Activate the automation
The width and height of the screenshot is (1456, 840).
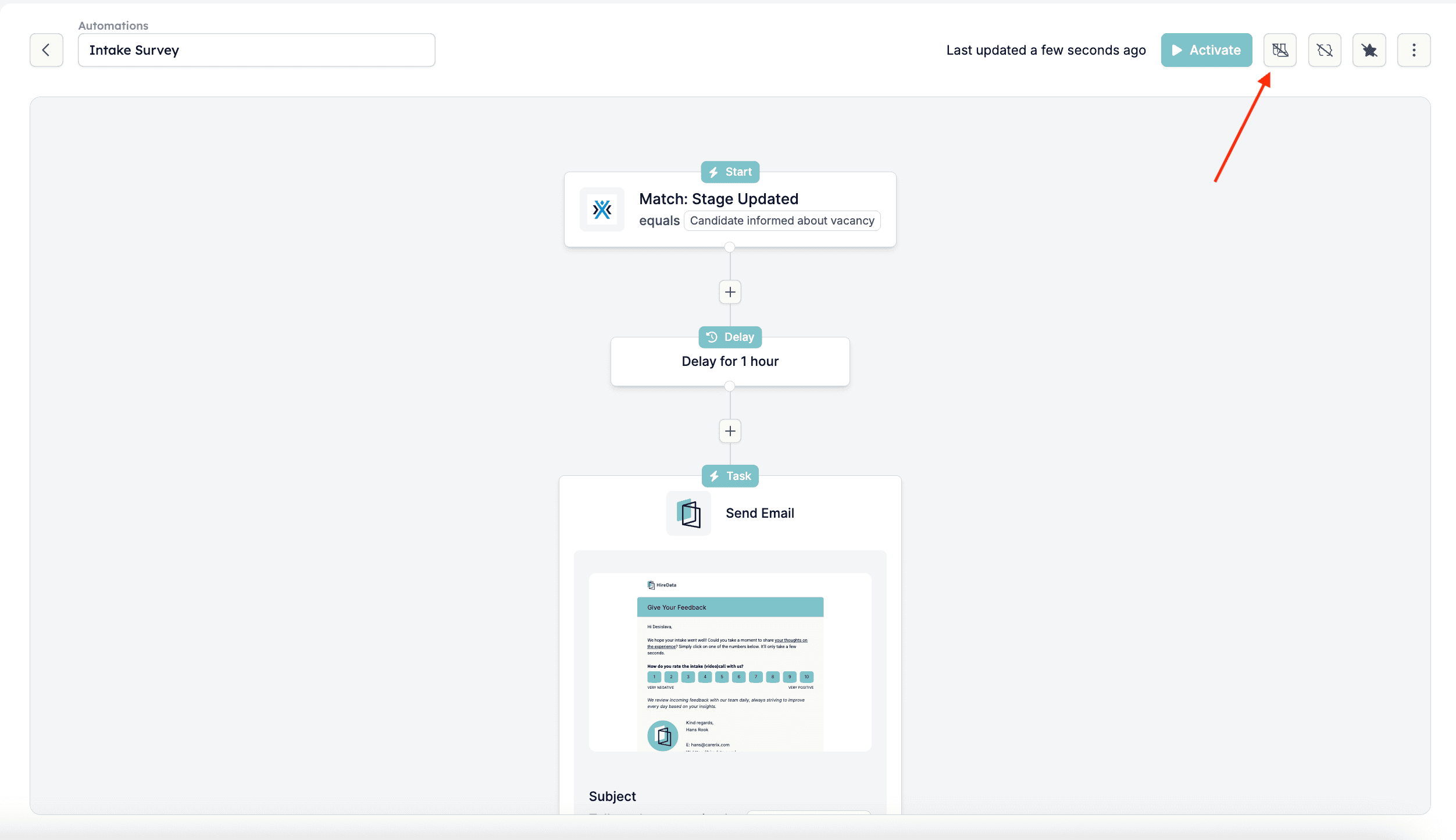coord(1207,50)
